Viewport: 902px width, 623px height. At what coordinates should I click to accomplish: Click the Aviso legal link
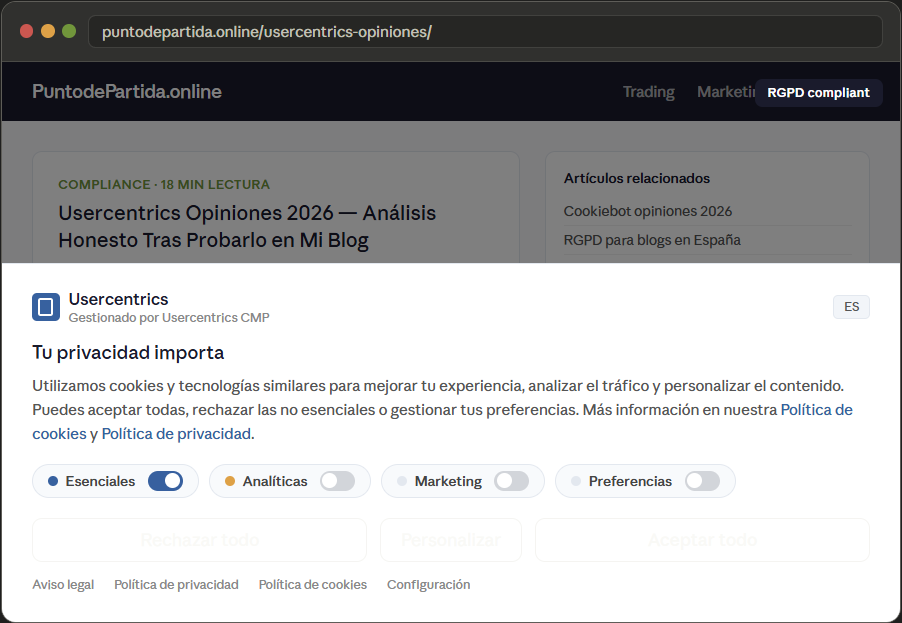point(62,584)
